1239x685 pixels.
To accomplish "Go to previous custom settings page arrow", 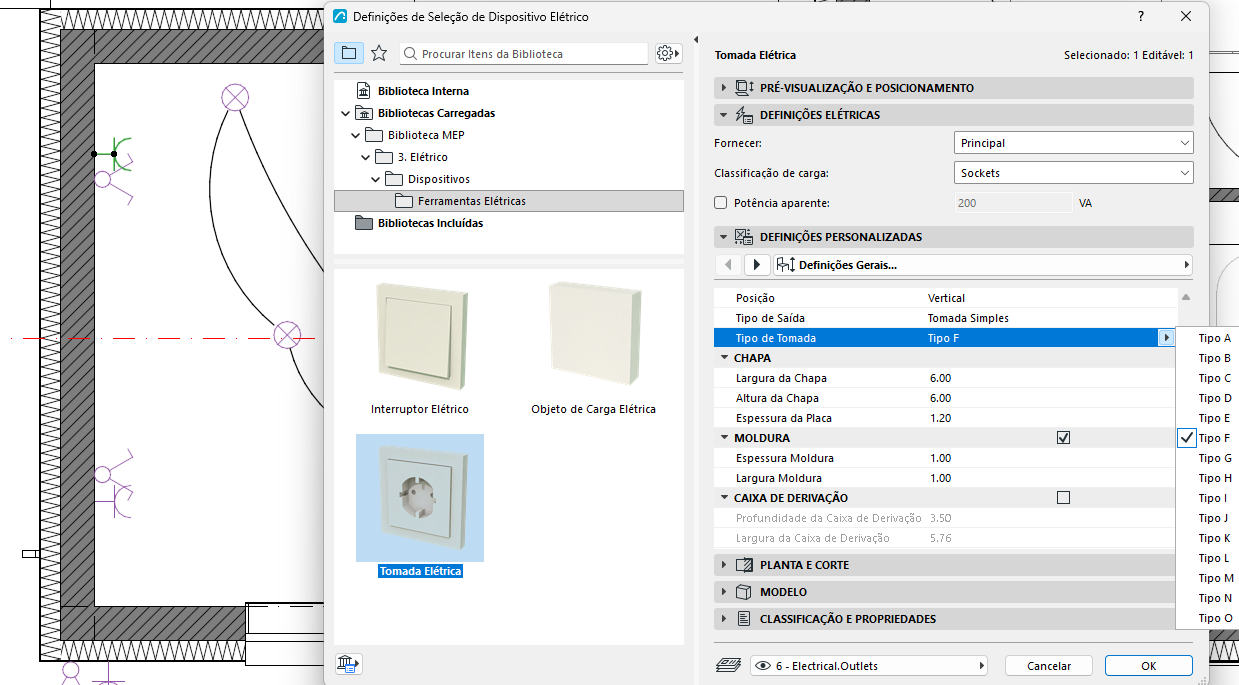I will tap(729, 265).
